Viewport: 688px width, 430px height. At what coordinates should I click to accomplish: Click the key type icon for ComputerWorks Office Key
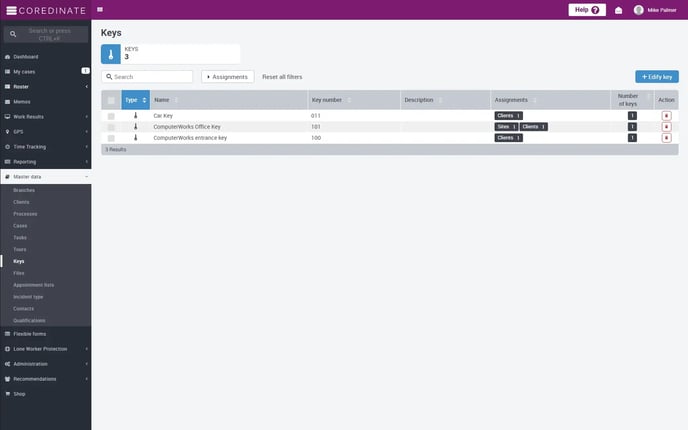coord(136,127)
